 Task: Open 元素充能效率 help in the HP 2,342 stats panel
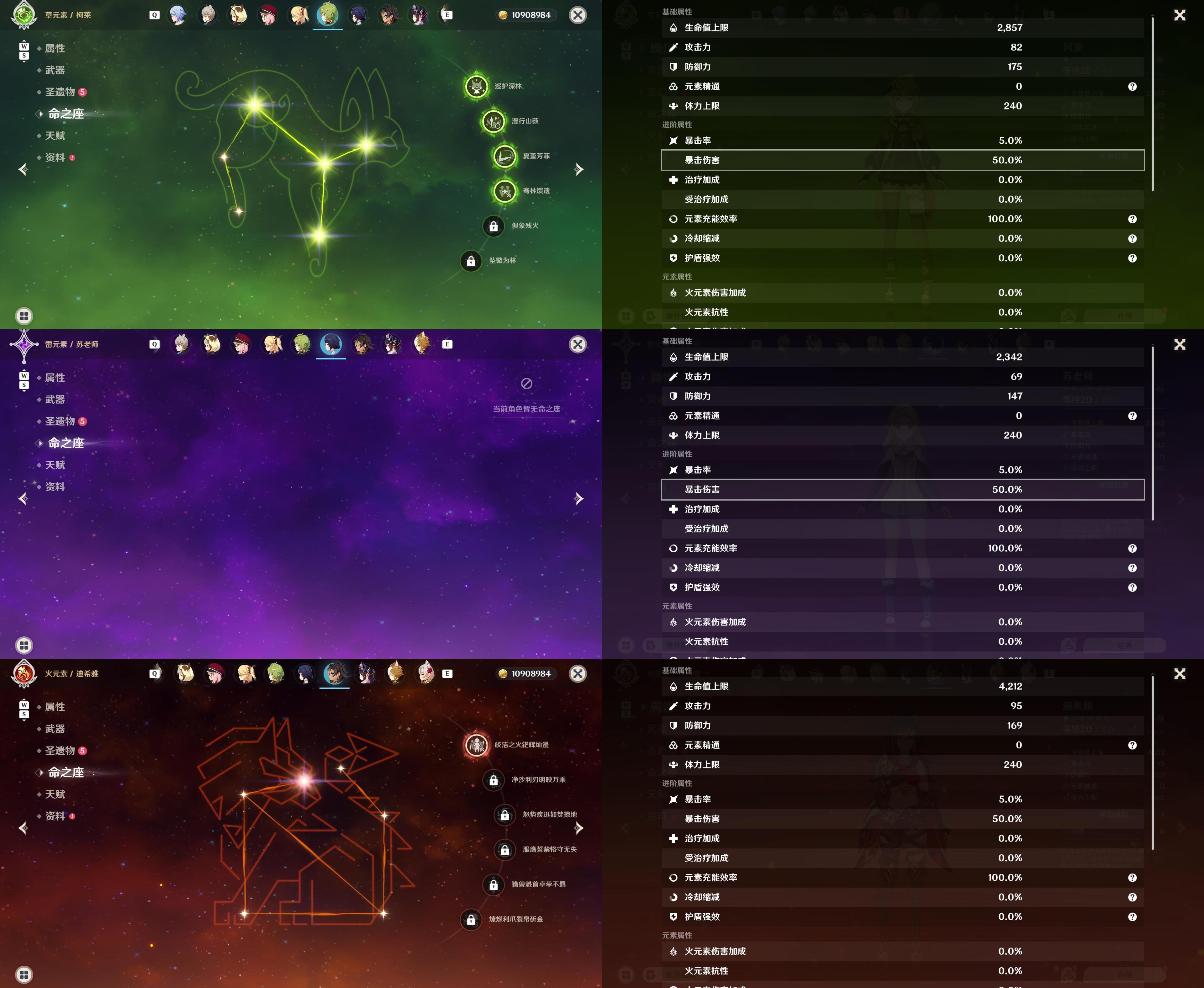[1132, 549]
